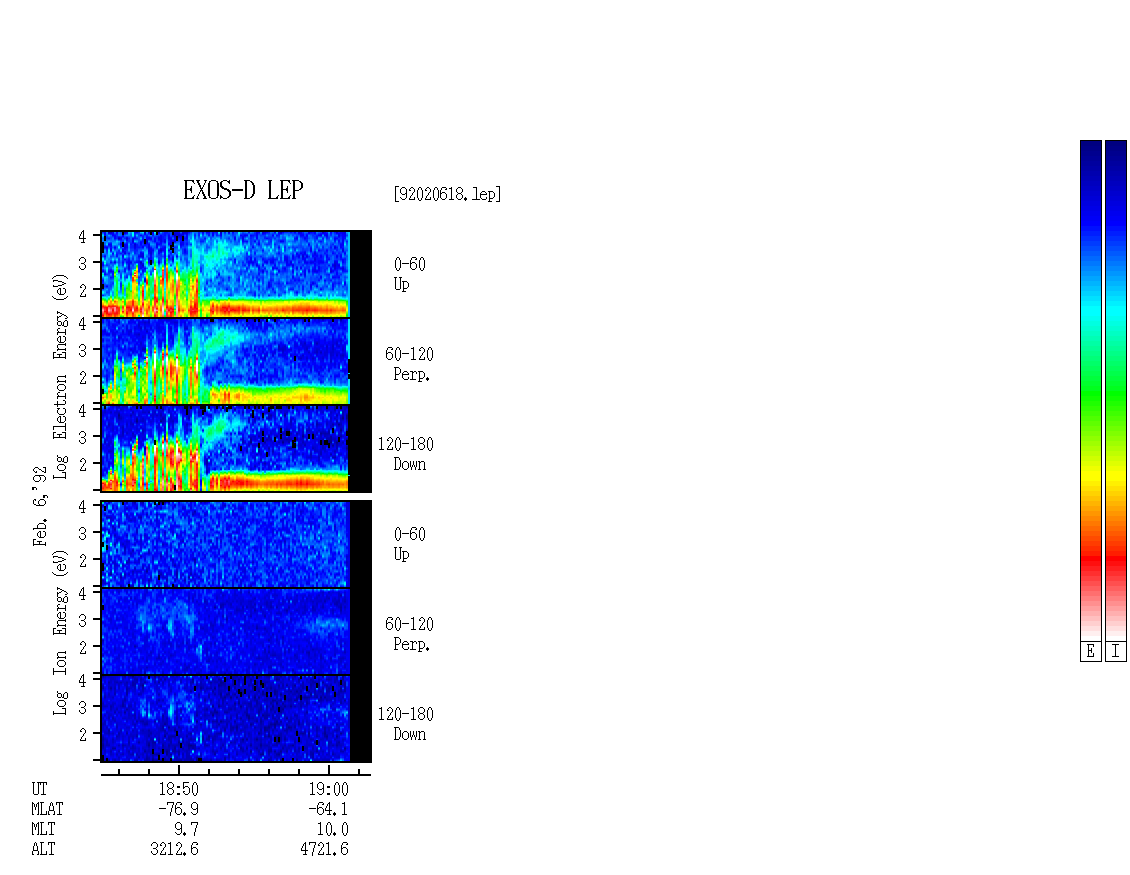Click the 60-120 Perp. label beside ion panel
The image size is (1130, 875).
point(409,634)
